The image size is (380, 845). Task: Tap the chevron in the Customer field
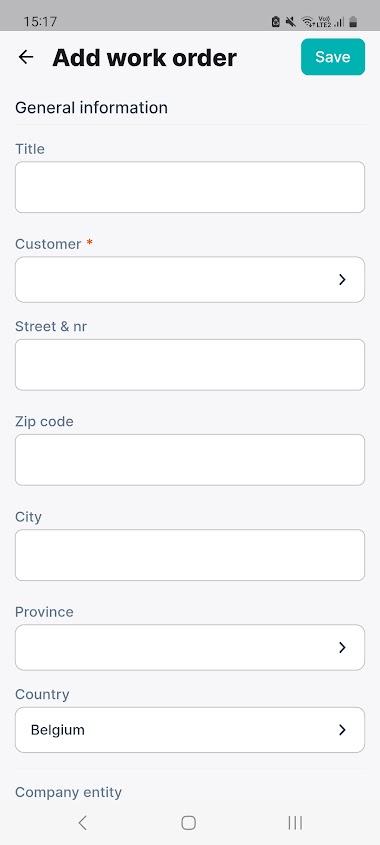coord(342,279)
